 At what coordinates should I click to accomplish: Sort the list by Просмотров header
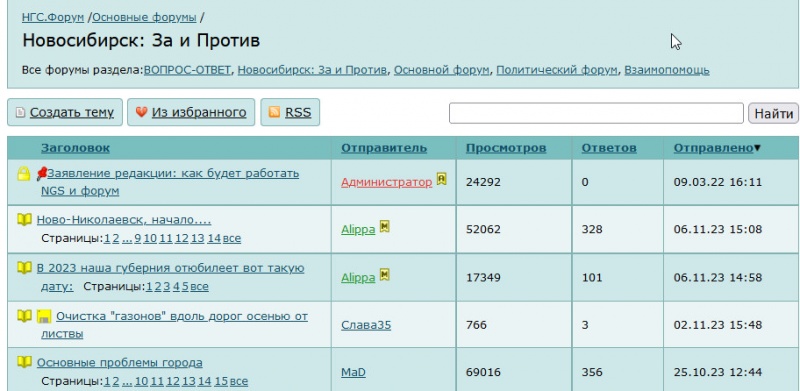pyautogui.click(x=506, y=148)
